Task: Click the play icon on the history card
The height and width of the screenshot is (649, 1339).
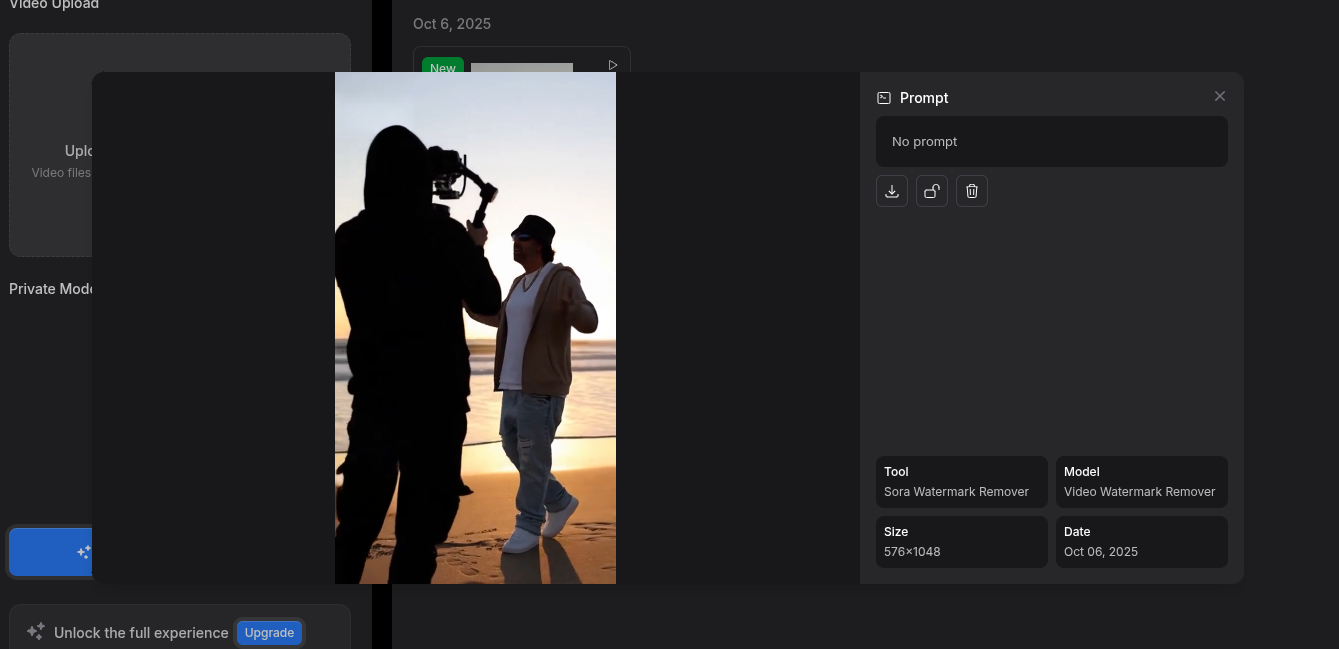Action: tap(612, 65)
